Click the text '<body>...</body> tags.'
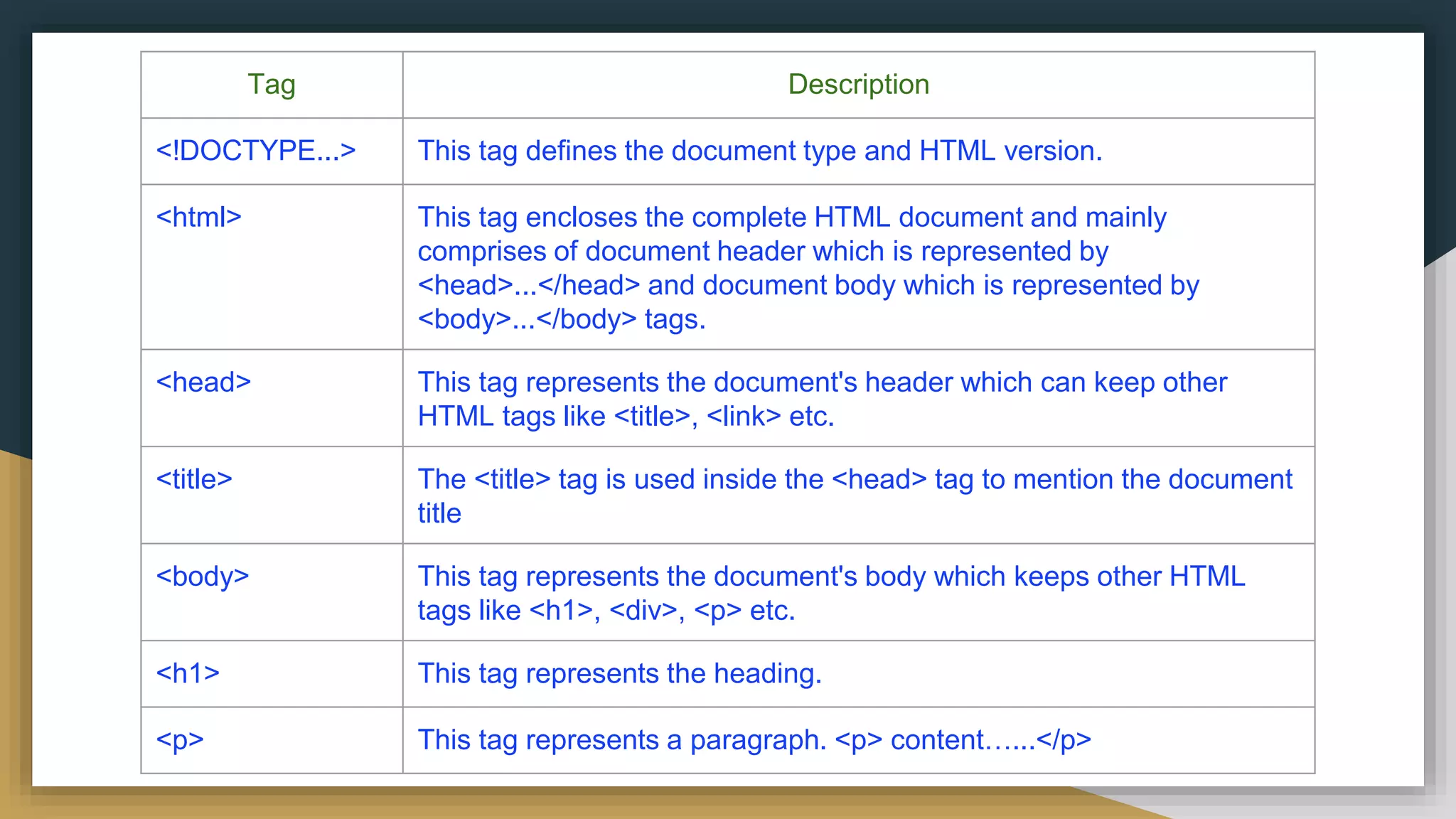The image size is (1456, 819). pos(562,319)
